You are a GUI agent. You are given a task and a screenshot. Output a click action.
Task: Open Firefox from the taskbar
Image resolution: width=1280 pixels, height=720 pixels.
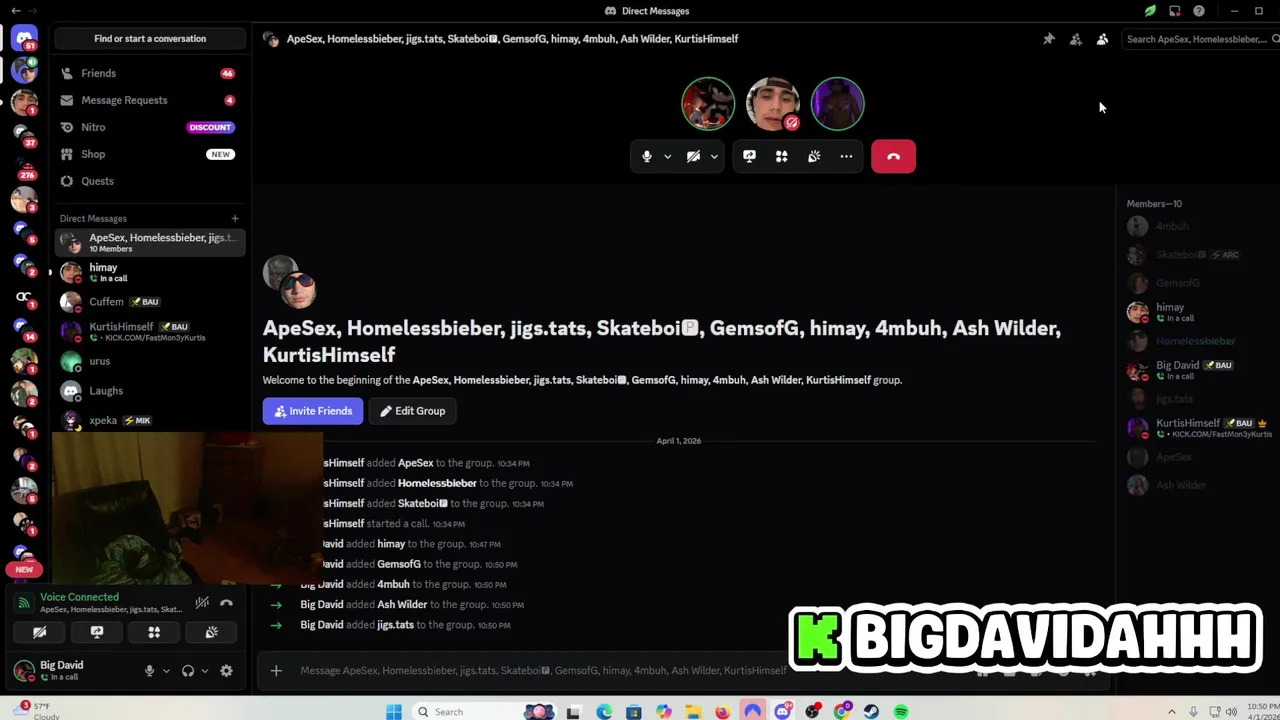[x=722, y=712]
